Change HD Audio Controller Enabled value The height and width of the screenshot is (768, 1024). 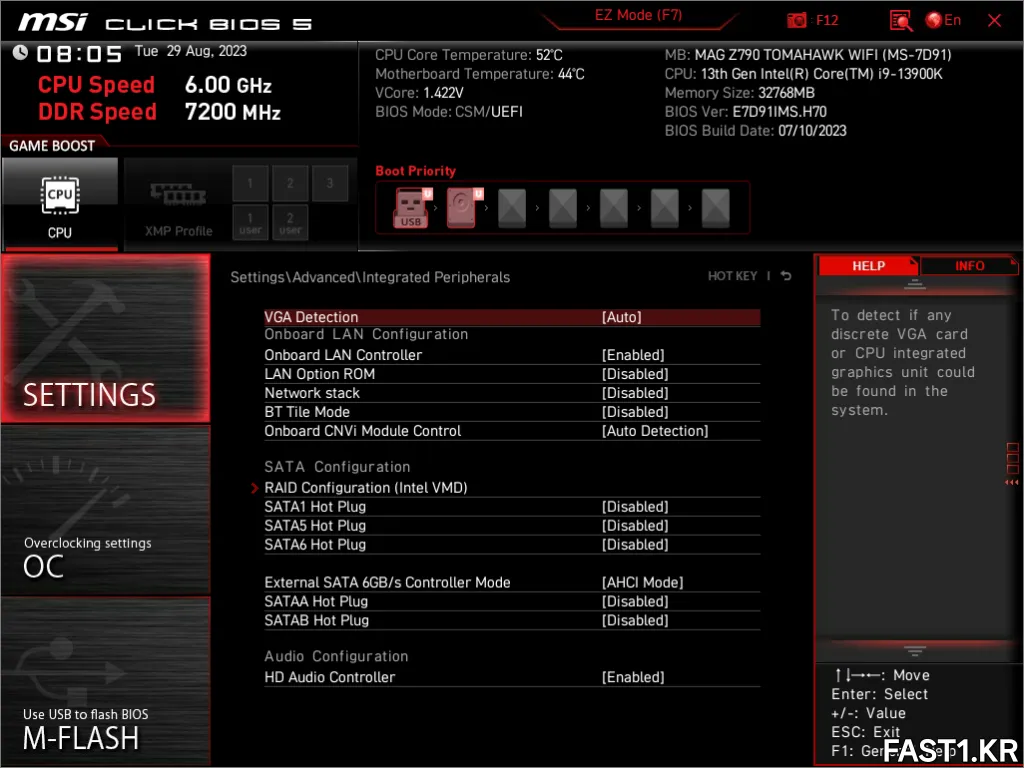pos(633,677)
